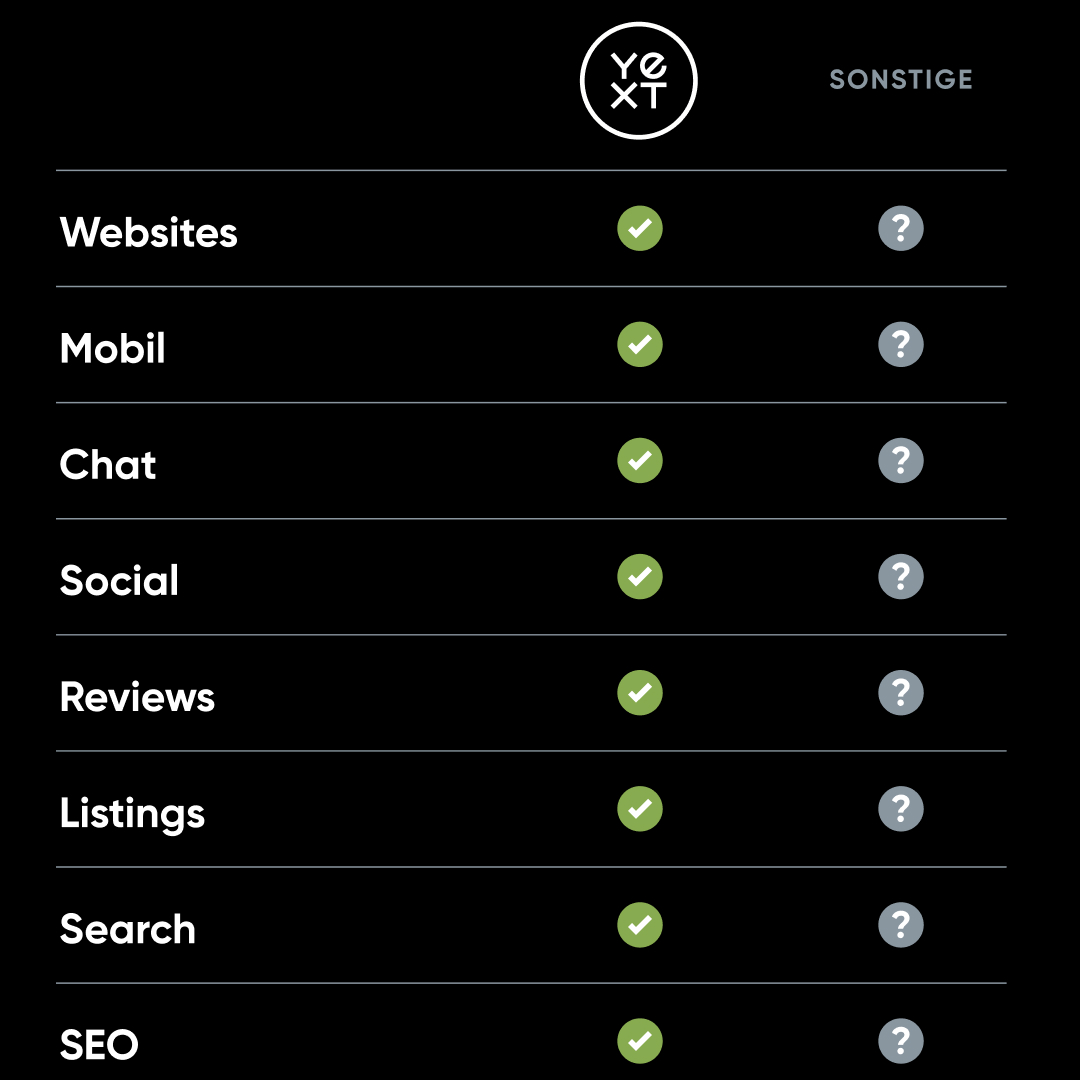Click the Yext circular logo

point(638,81)
